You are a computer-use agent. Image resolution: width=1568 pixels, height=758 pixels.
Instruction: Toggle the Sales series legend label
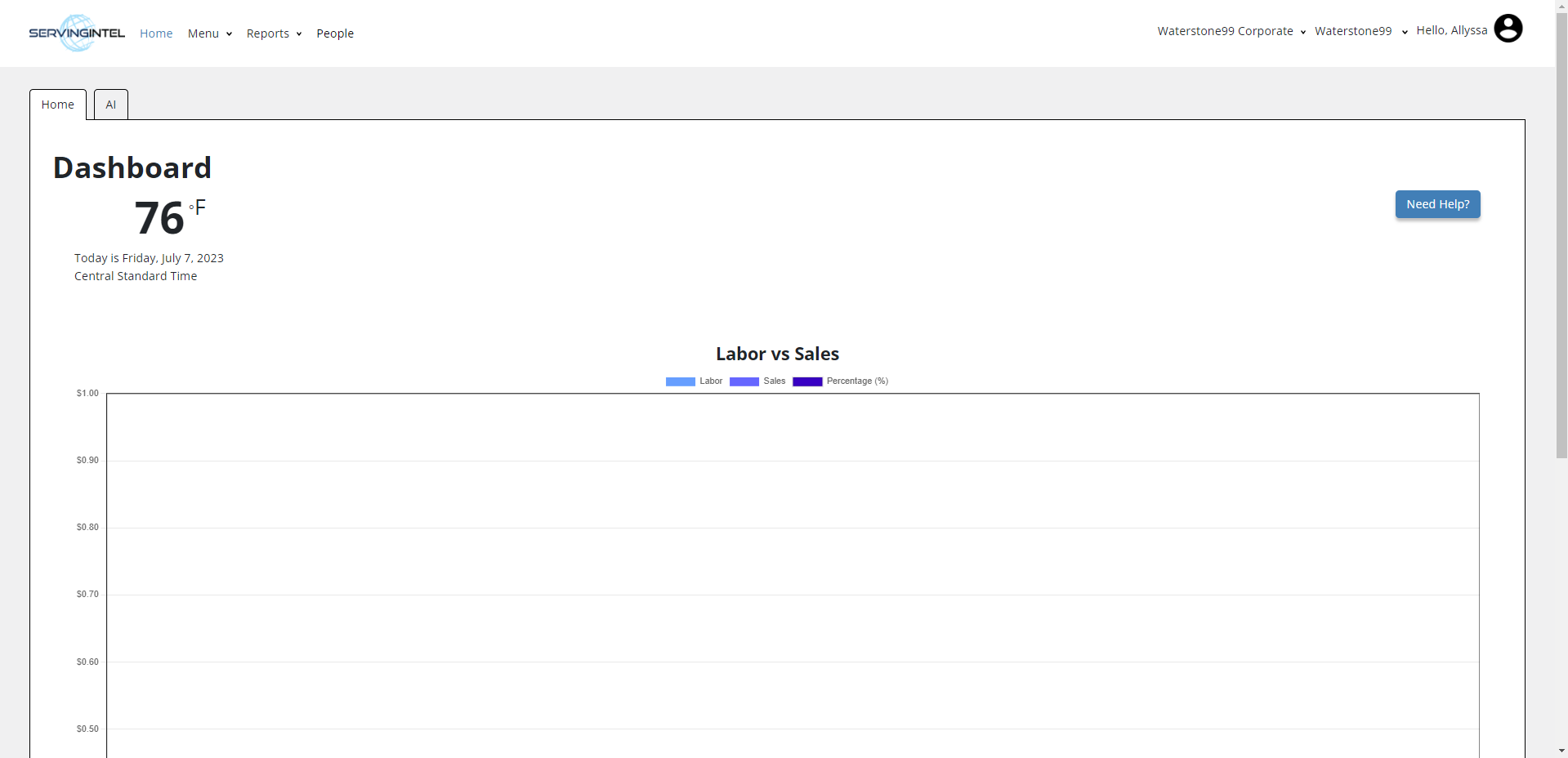774,381
